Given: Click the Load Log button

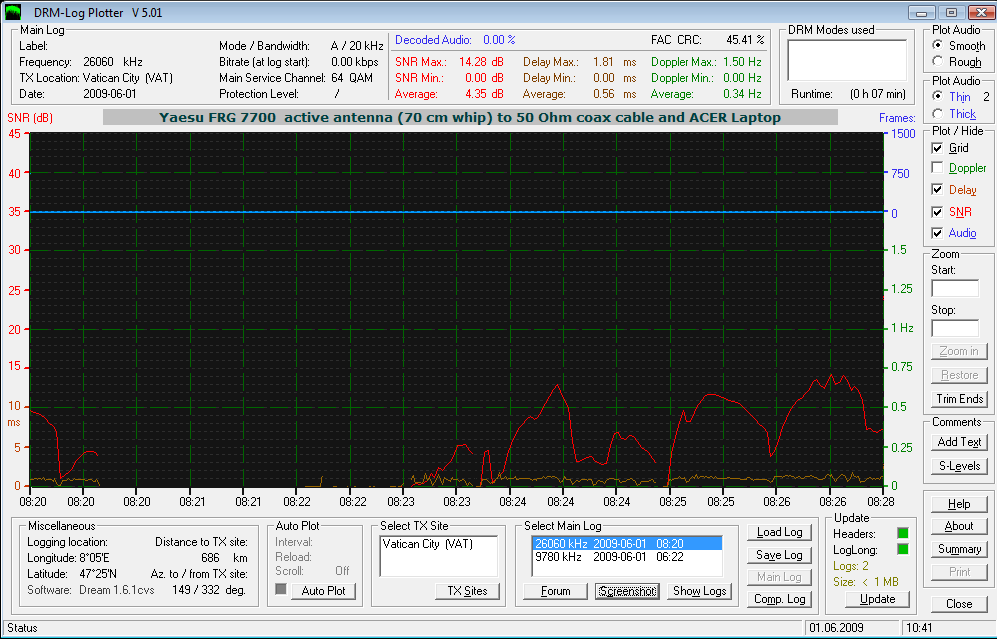Looking at the screenshot, I should (x=779, y=532).
